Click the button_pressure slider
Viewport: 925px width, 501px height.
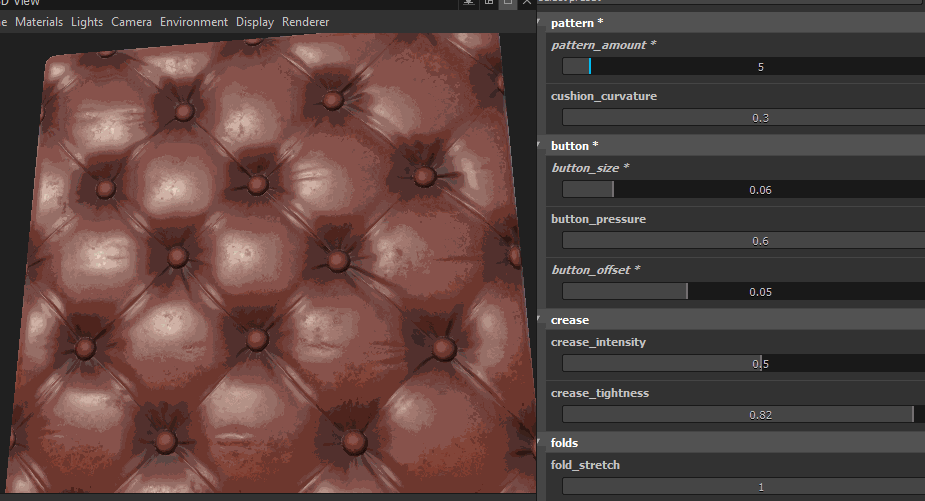743,240
